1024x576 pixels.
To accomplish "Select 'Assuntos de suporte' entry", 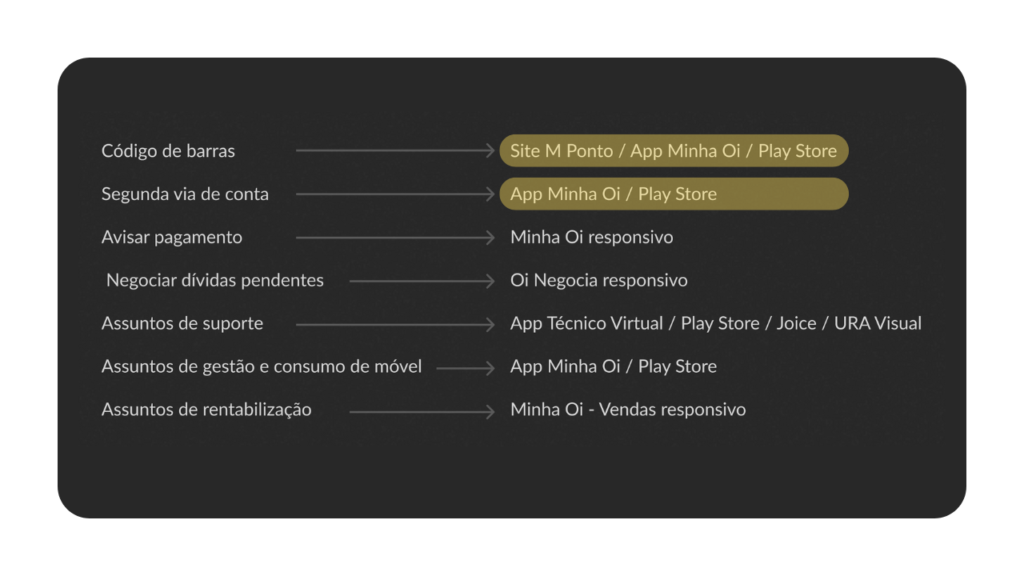I will click(182, 323).
